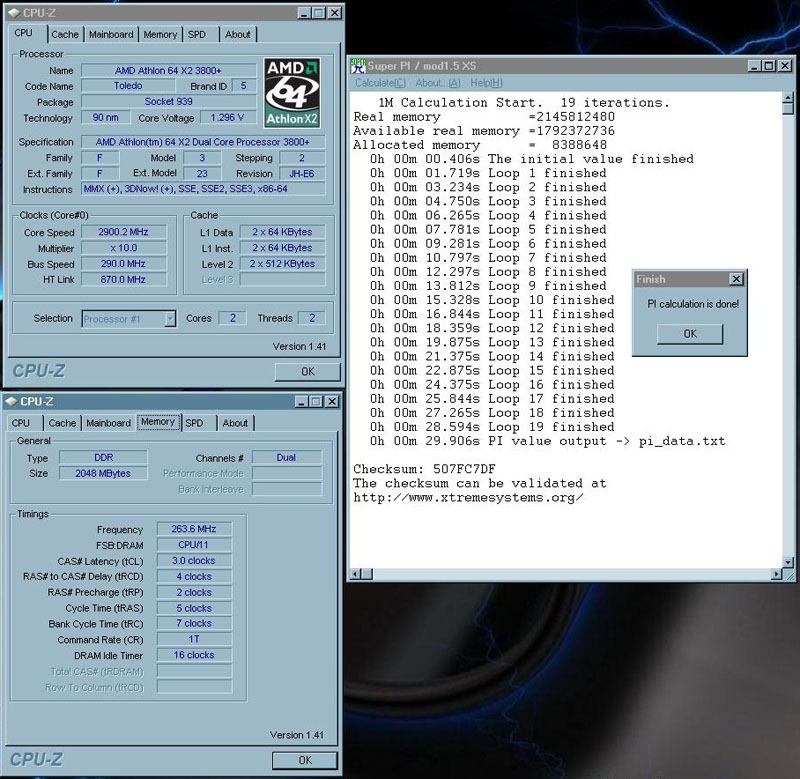Click the Core Voltage value 1.296 V
Viewport: 800px width, 779px height.
pos(228,117)
